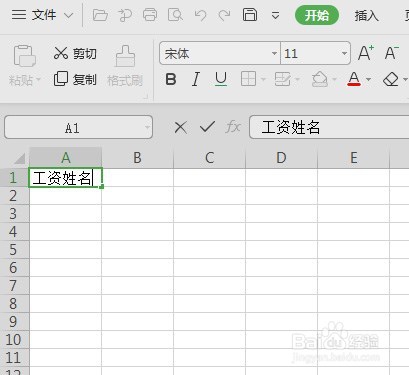The width and height of the screenshot is (409, 375).
Task: Select column D header
Action: (281, 158)
